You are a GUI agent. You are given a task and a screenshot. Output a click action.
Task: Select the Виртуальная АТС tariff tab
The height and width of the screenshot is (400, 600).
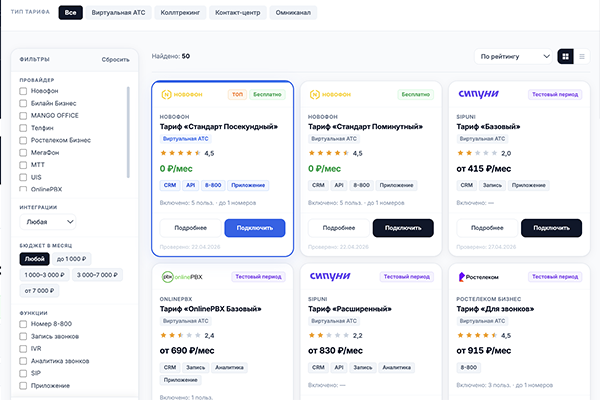click(x=118, y=13)
